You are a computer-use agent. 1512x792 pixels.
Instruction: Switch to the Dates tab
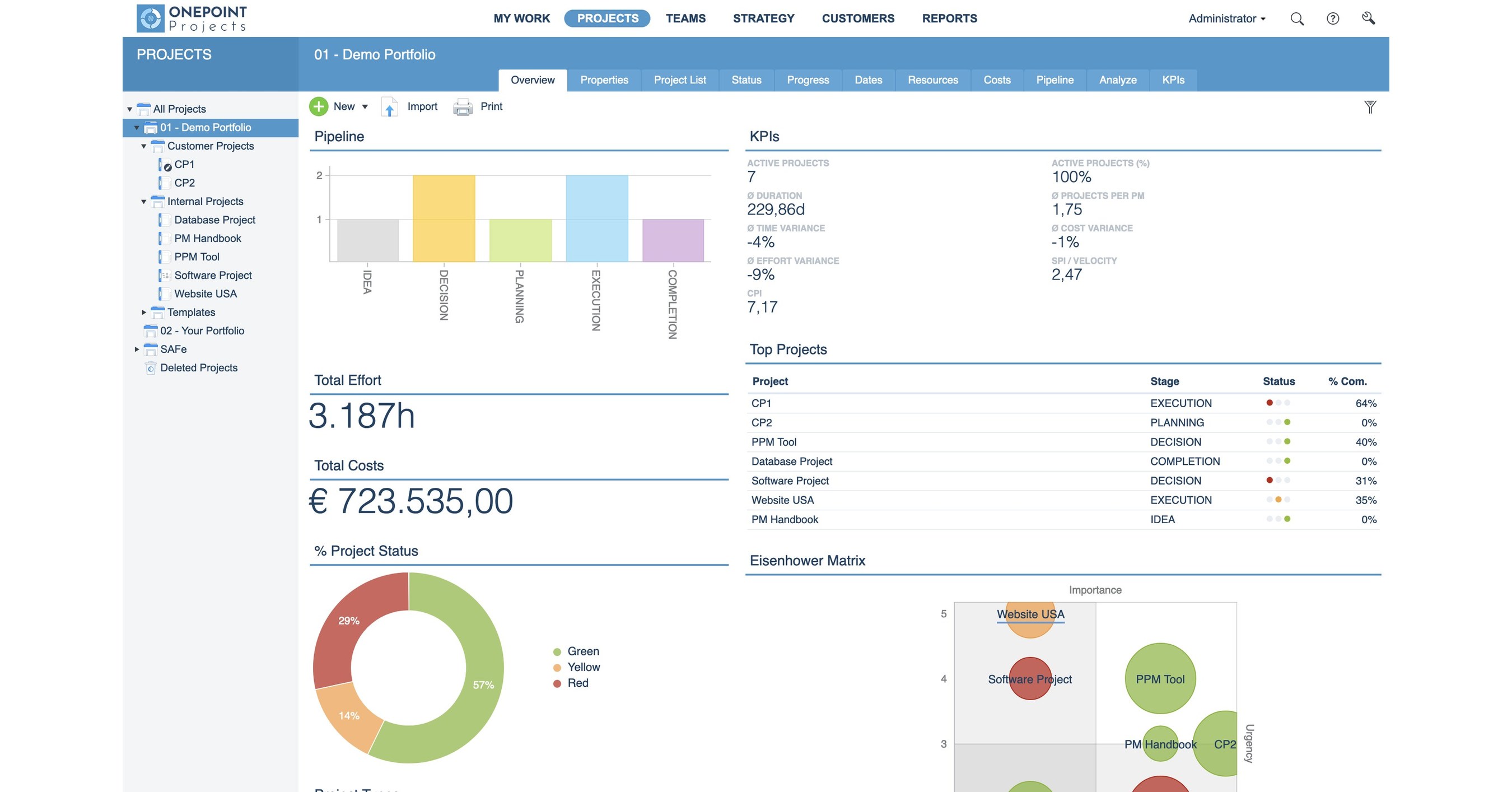pyautogui.click(x=868, y=81)
